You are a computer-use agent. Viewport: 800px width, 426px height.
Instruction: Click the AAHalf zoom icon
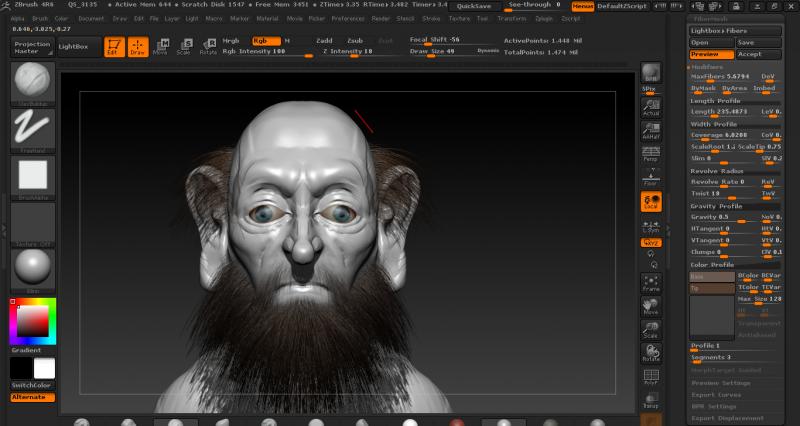[x=650, y=131]
